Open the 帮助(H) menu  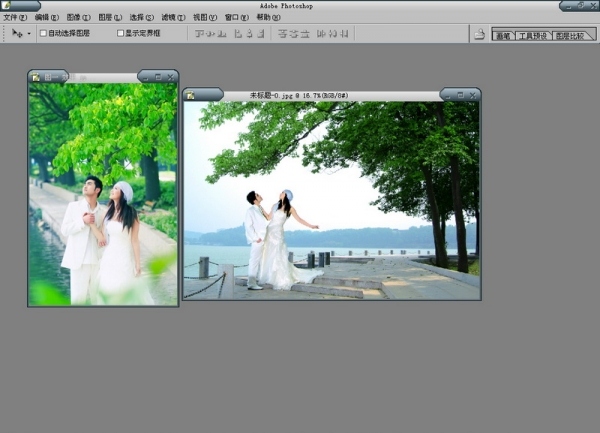pos(269,17)
